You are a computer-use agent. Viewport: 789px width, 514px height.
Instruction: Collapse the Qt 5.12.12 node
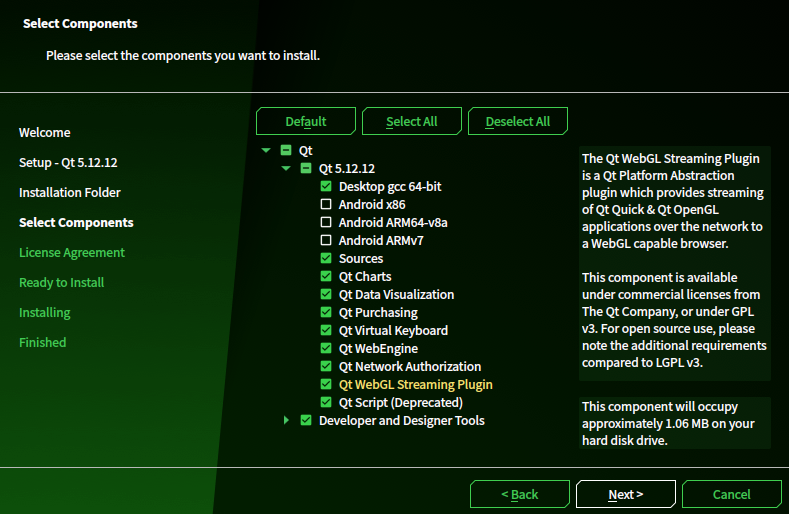point(286,168)
